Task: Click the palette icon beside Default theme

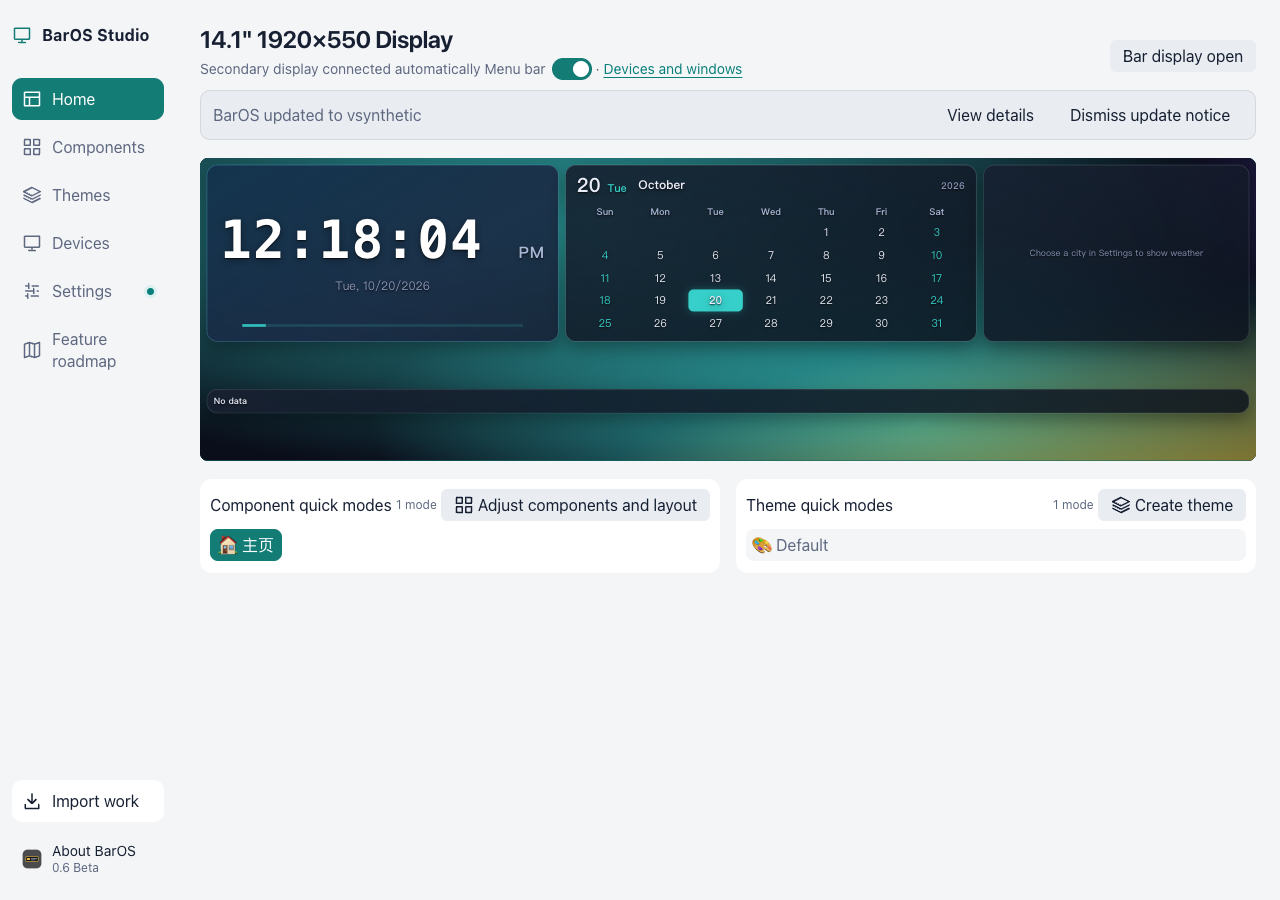Action: pyautogui.click(x=762, y=545)
